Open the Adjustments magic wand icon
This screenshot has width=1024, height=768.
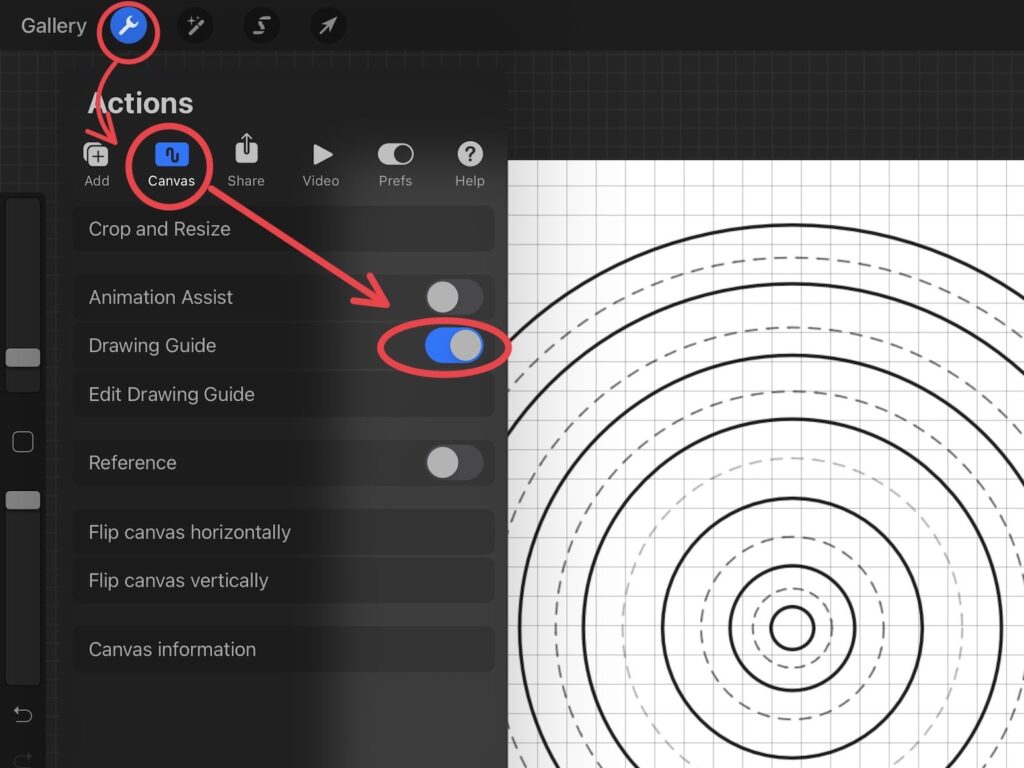tap(195, 26)
